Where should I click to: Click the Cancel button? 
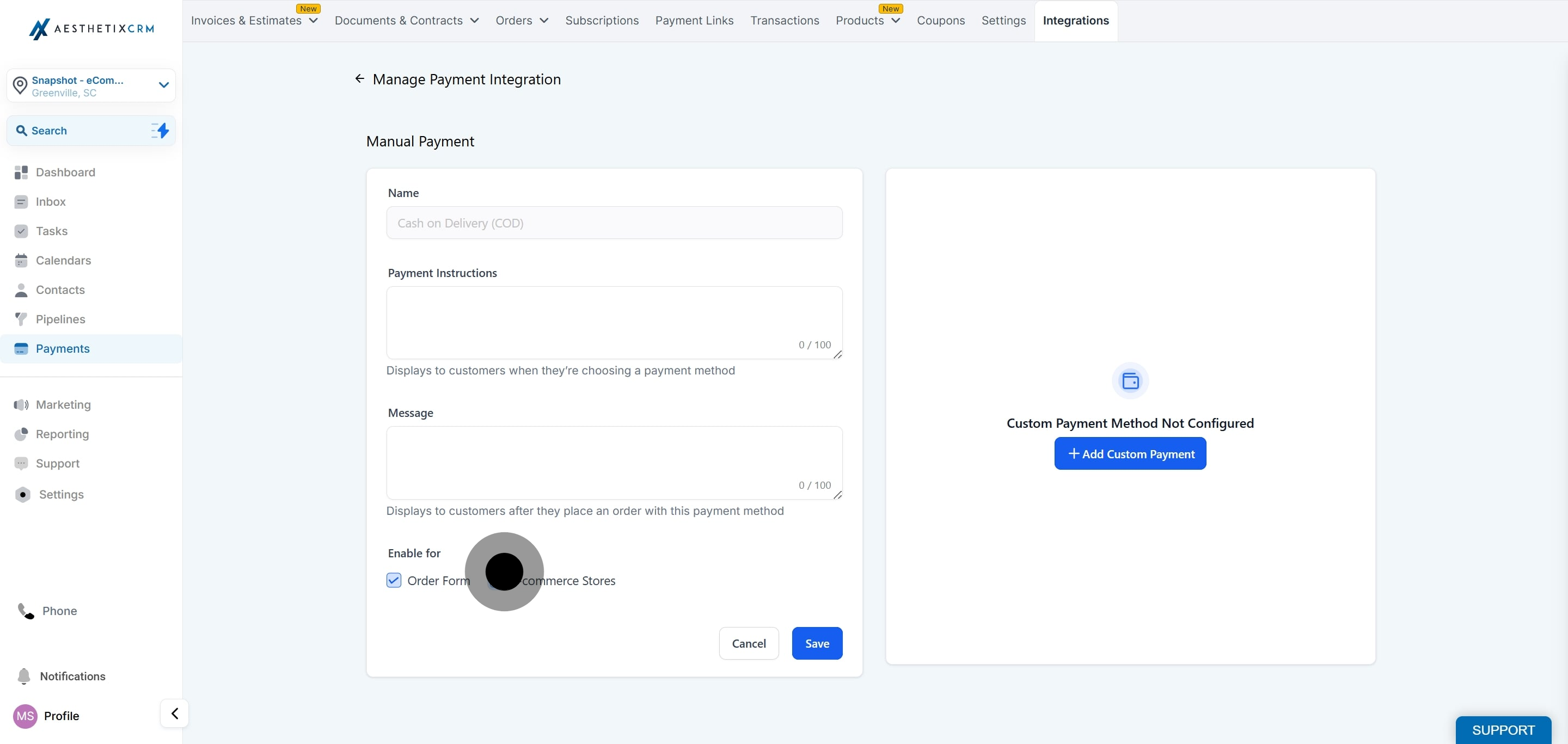coord(748,643)
